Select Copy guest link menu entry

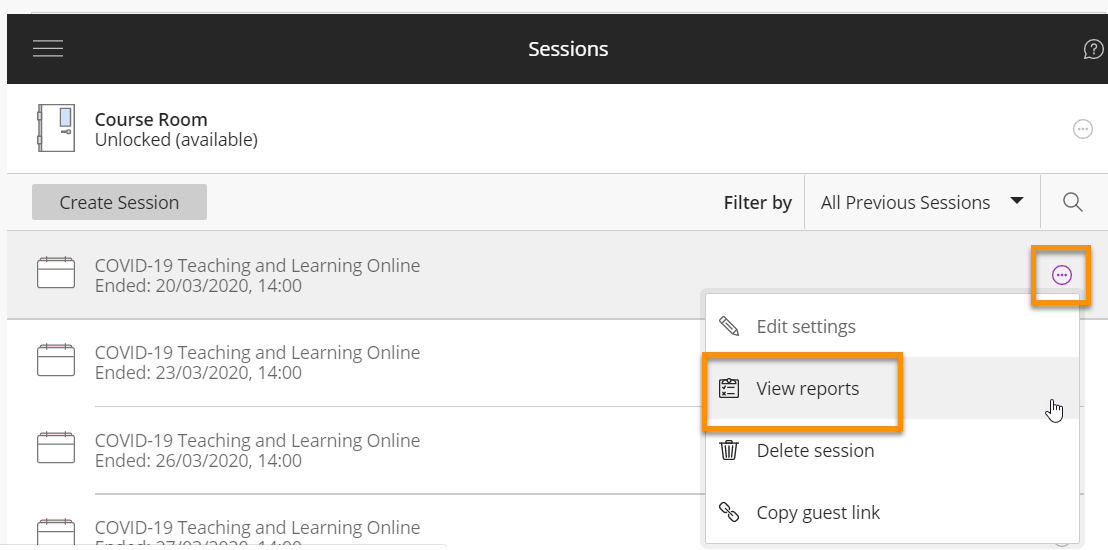click(x=818, y=513)
